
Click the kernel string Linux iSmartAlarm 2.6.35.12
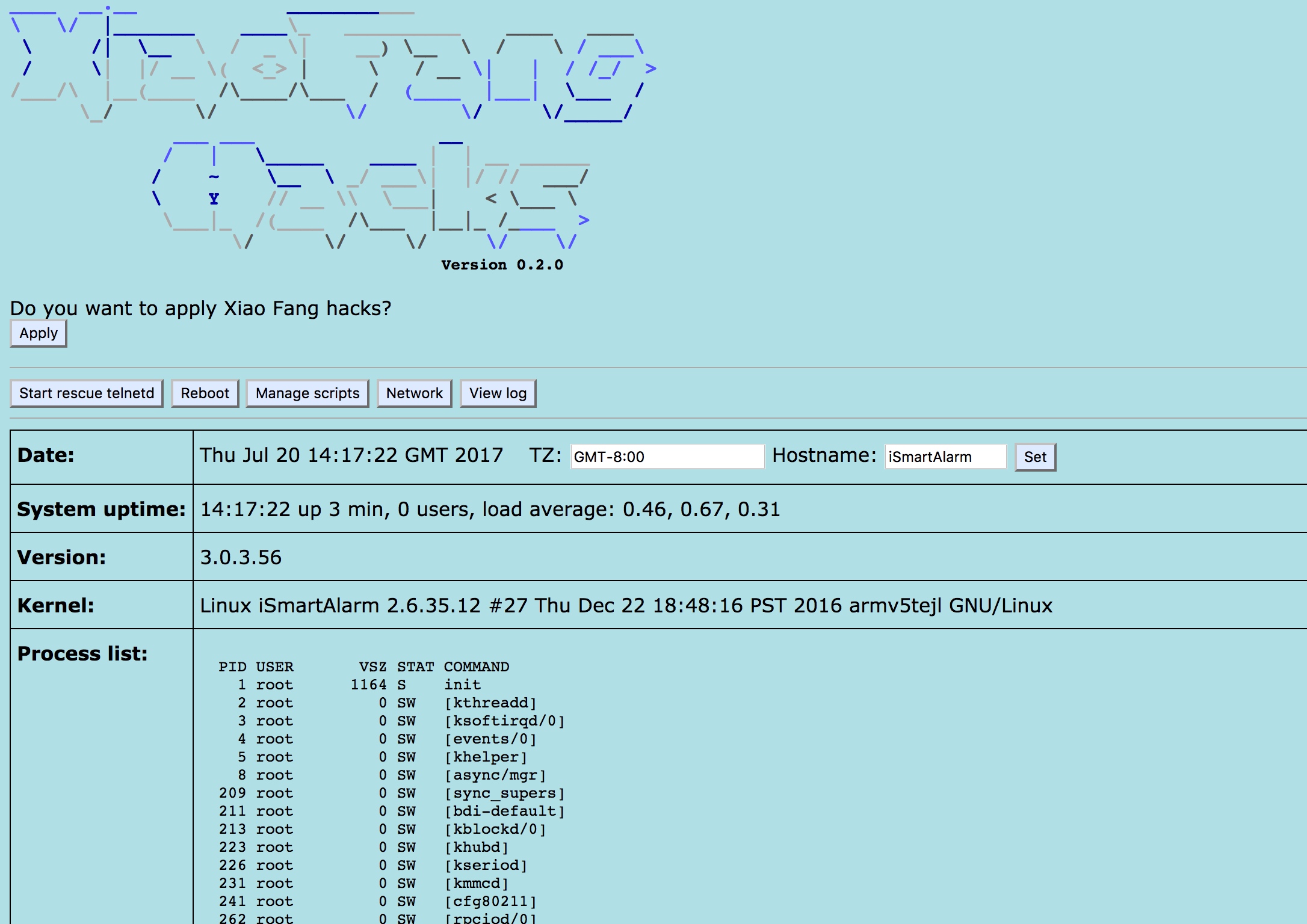626,606
